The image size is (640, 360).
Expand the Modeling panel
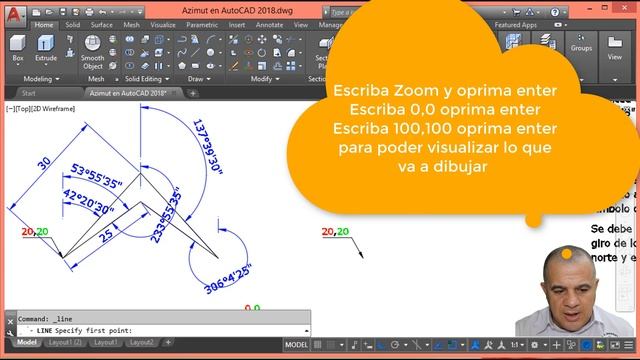41,79
